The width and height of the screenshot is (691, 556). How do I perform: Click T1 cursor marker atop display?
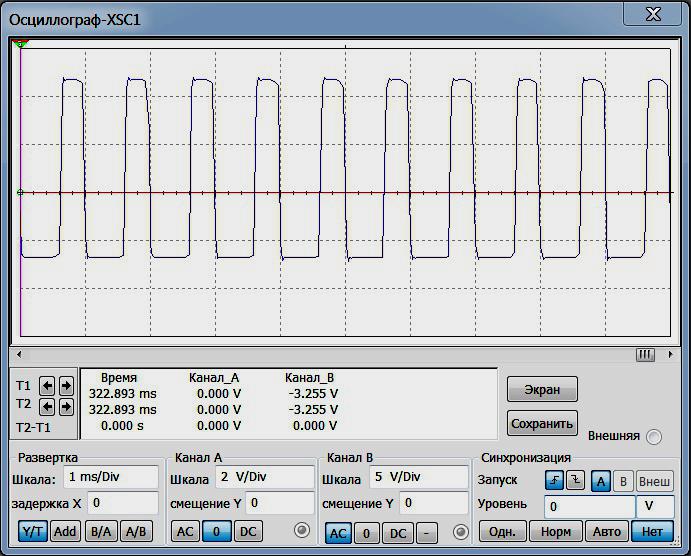click(x=20, y=43)
